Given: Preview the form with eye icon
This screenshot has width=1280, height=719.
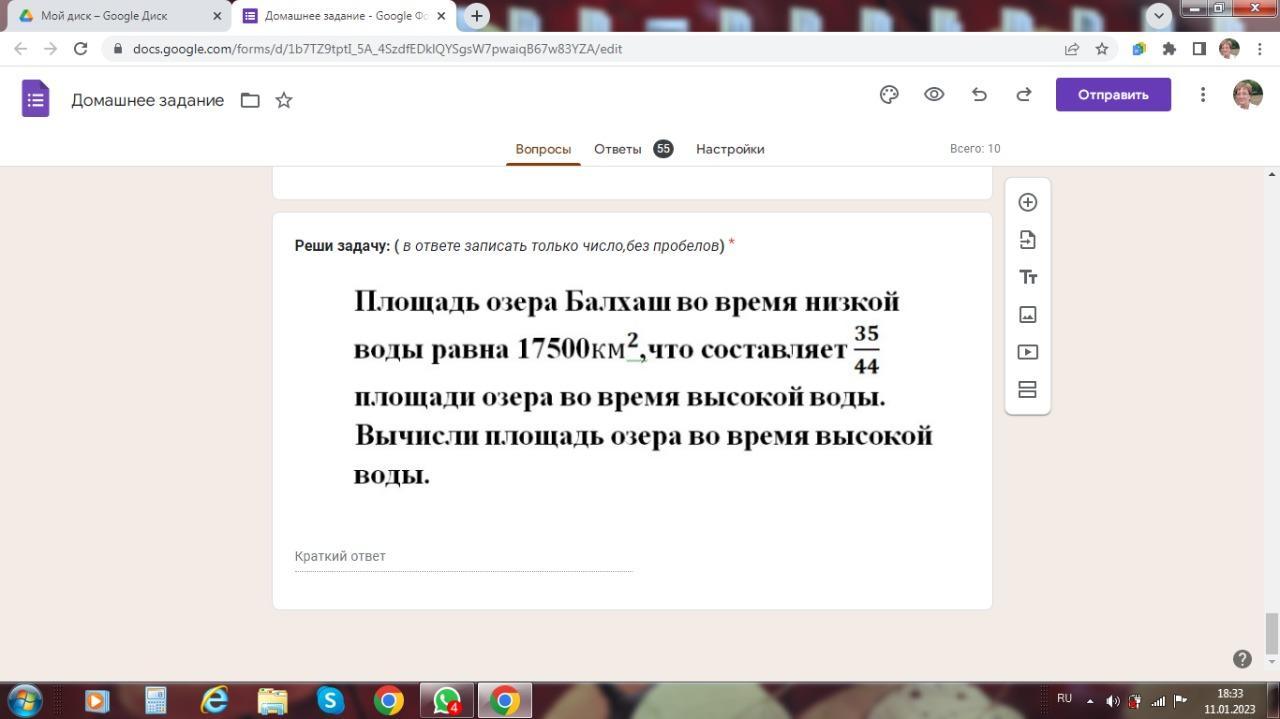Looking at the screenshot, I should click(x=934, y=95).
